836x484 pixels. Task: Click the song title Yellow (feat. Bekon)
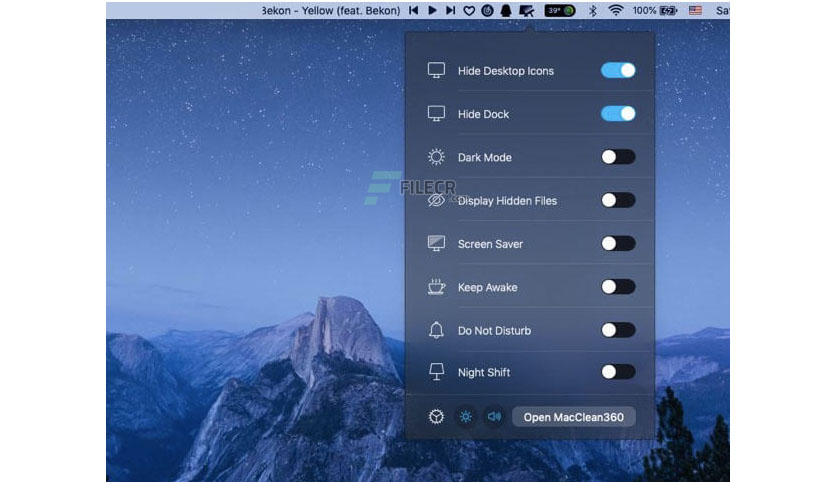pyautogui.click(x=351, y=11)
